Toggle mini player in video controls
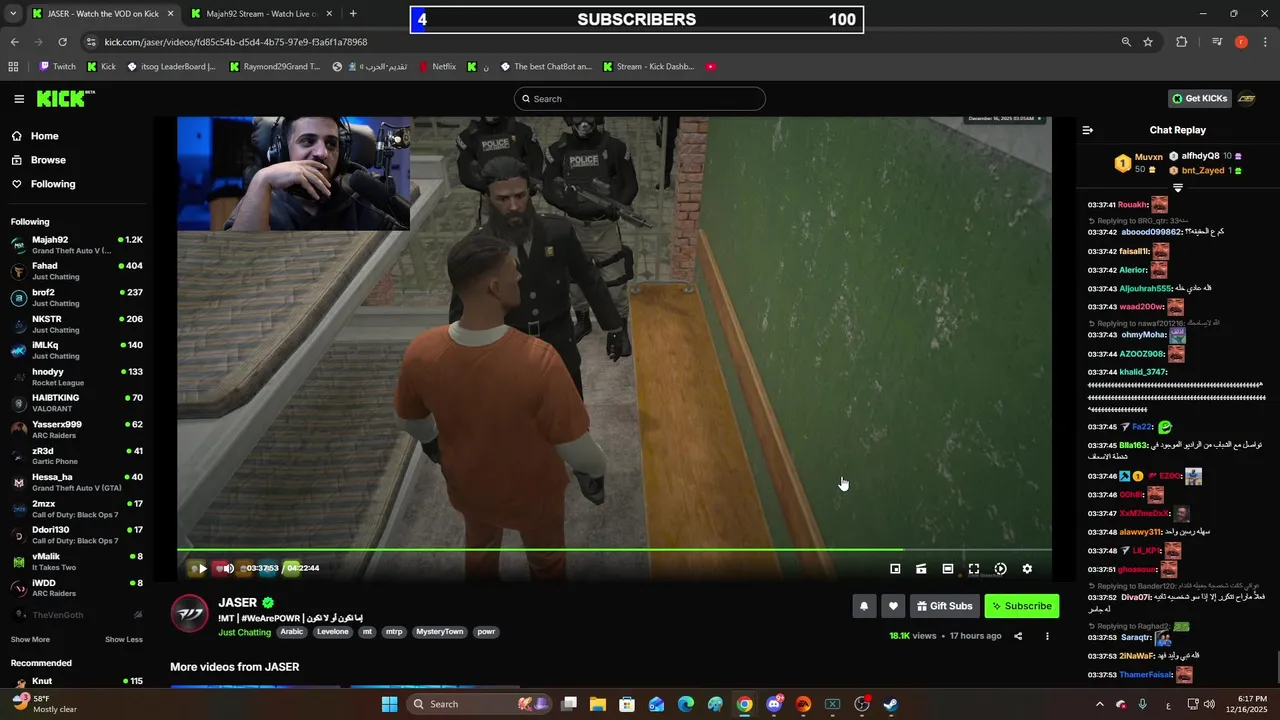This screenshot has height=720, width=1280. click(895, 569)
